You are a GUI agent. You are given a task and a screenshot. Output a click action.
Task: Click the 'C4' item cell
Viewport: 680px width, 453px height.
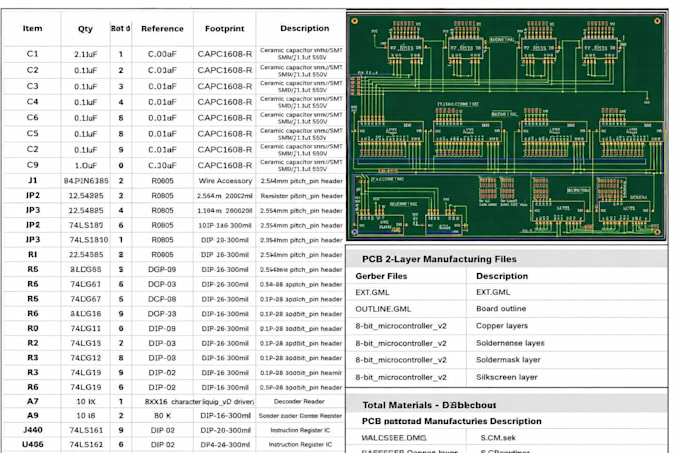33,101
